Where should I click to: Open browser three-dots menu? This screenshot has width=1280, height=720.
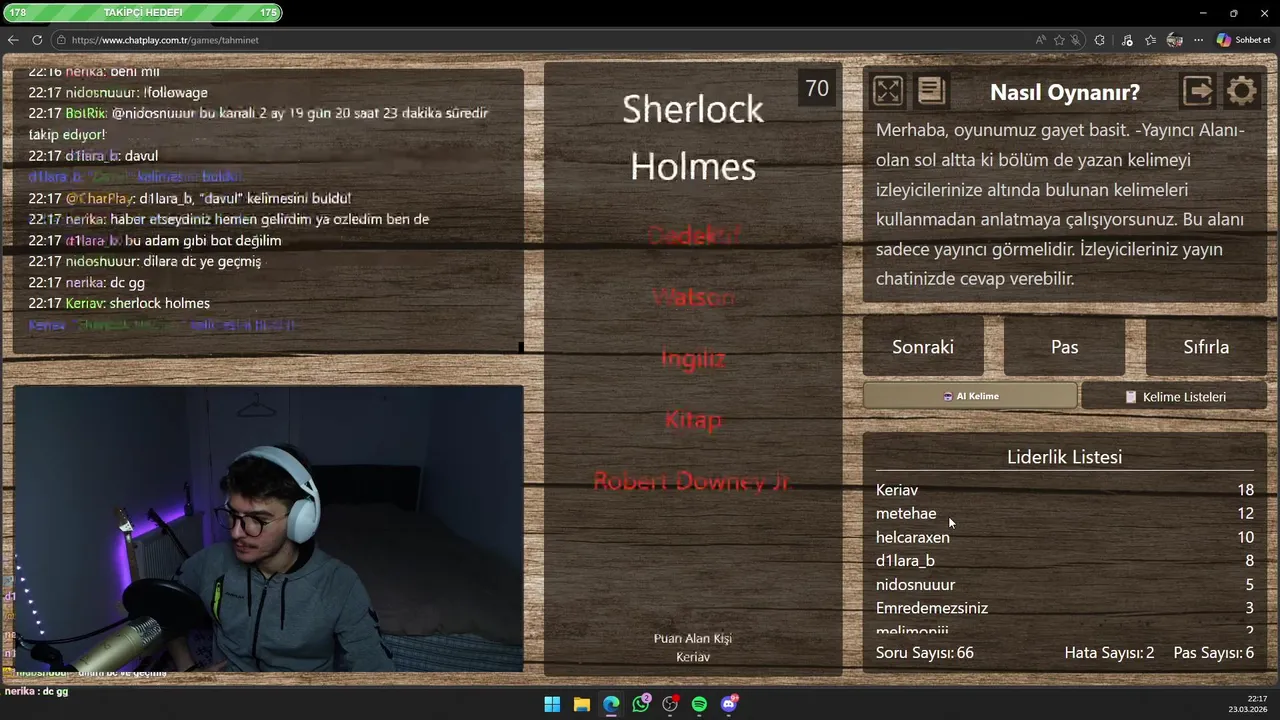(x=1198, y=40)
